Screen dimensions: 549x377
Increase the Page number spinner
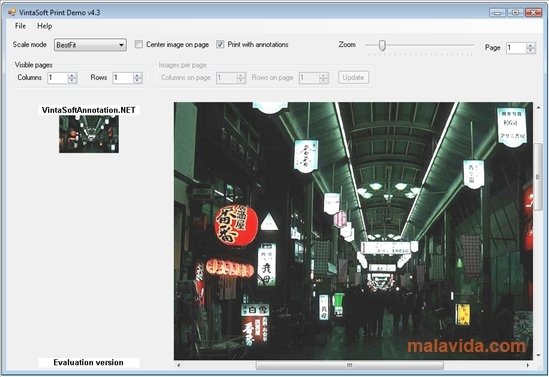tap(531, 45)
